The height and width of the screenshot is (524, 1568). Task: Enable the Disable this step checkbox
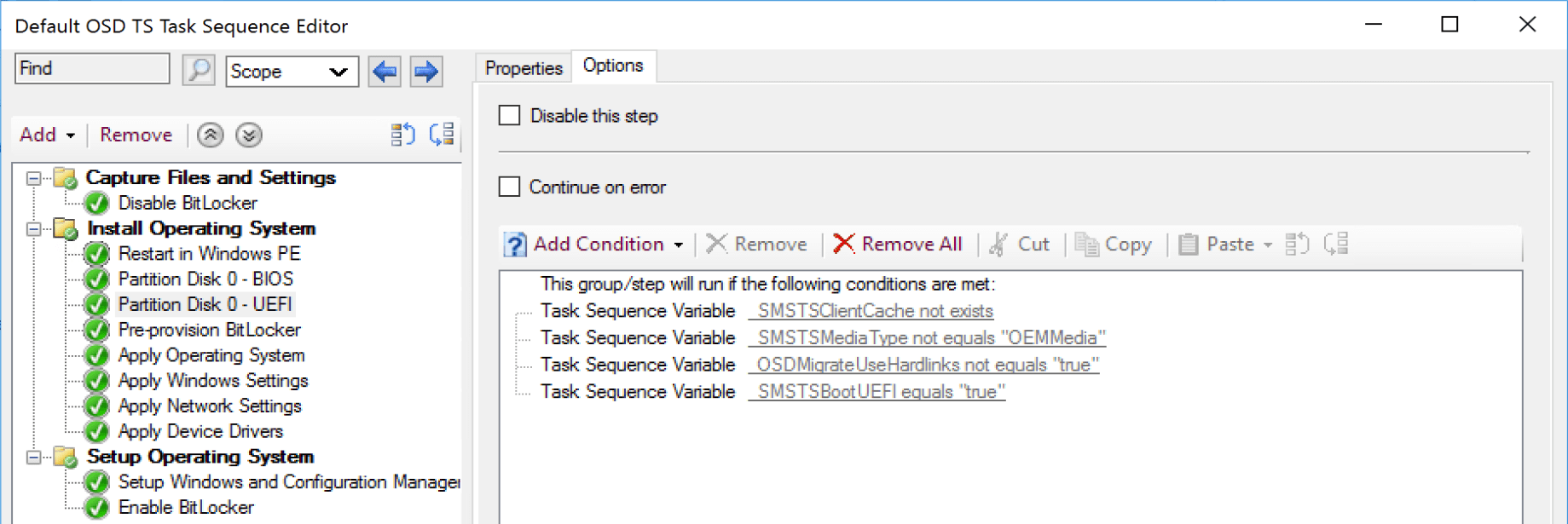(x=510, y=116)
